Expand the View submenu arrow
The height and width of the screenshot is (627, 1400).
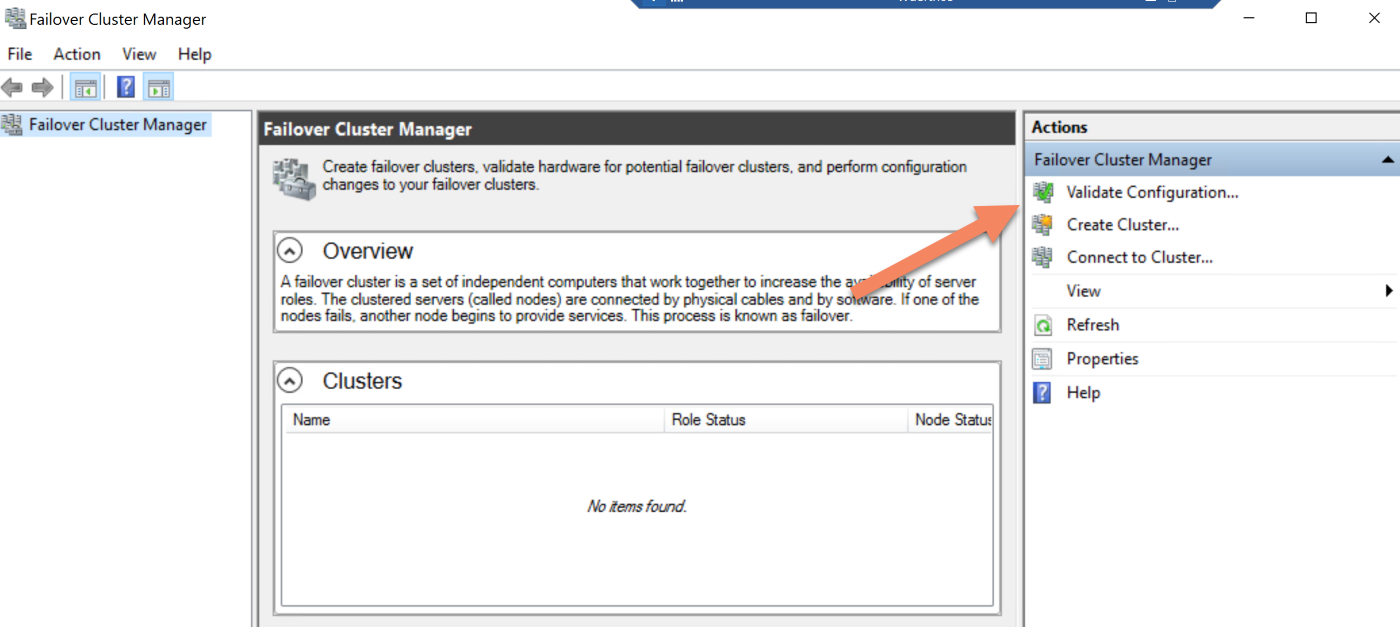coord(1388,291)
